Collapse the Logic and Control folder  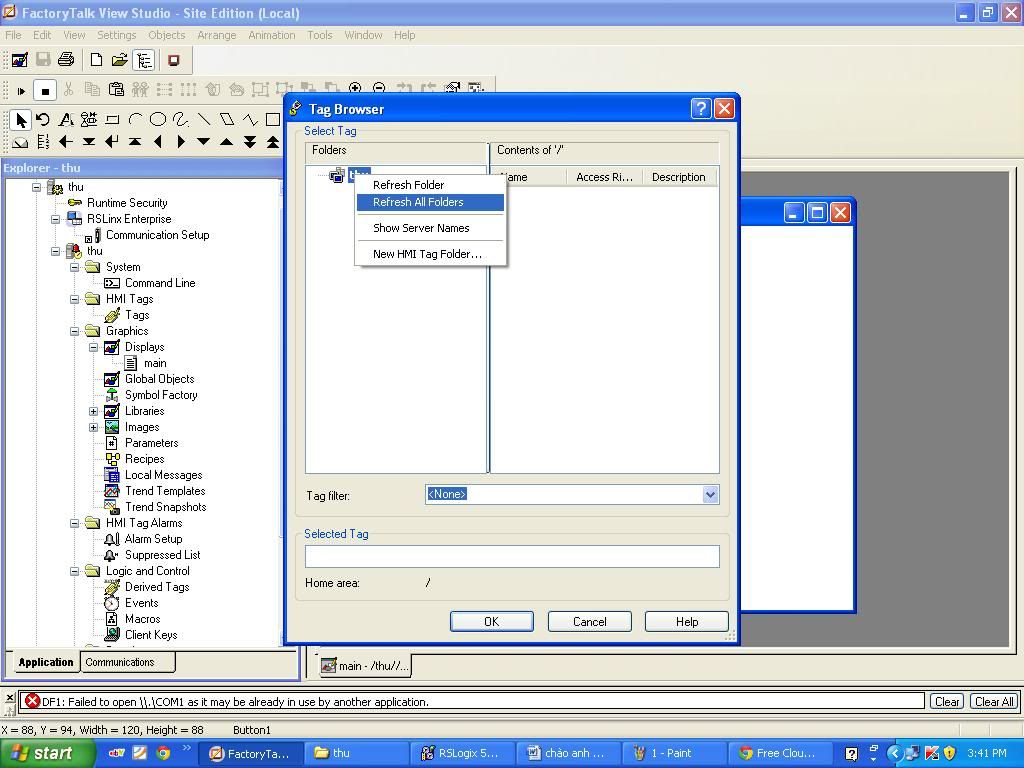click(x=74, y=571)
